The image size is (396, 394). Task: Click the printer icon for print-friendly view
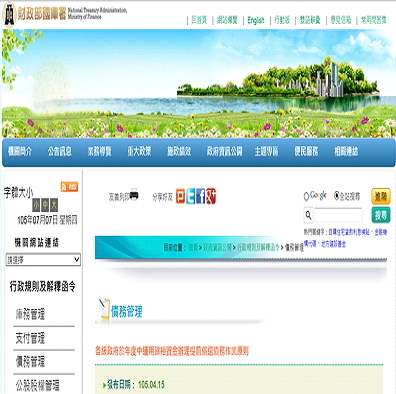pyautogui.click(x=134, y=194)
